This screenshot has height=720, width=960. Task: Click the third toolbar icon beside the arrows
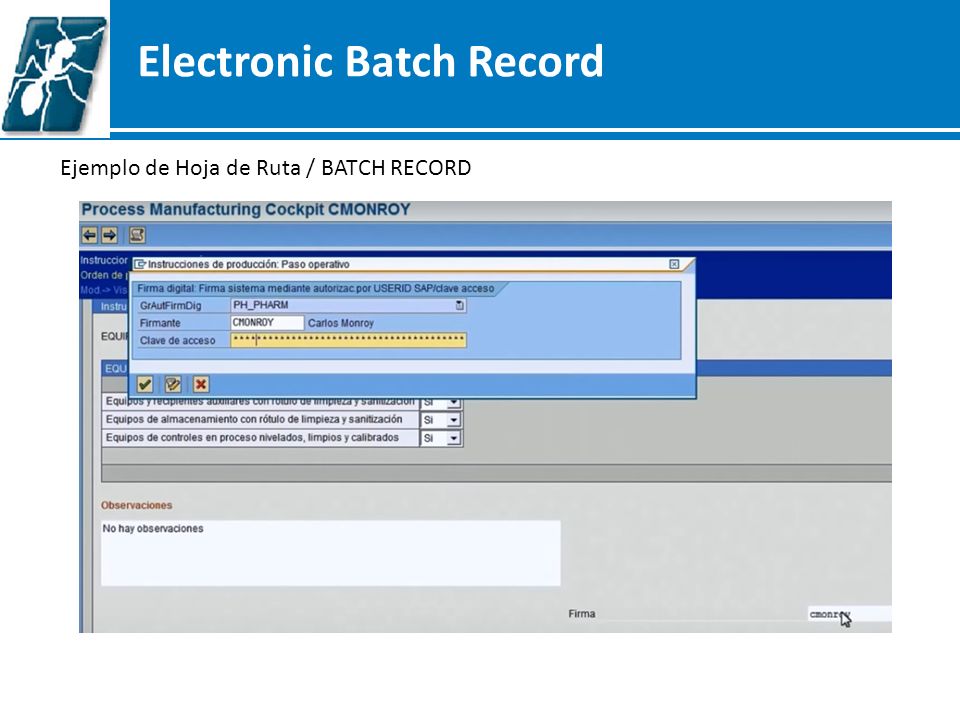tap(137, 235)
